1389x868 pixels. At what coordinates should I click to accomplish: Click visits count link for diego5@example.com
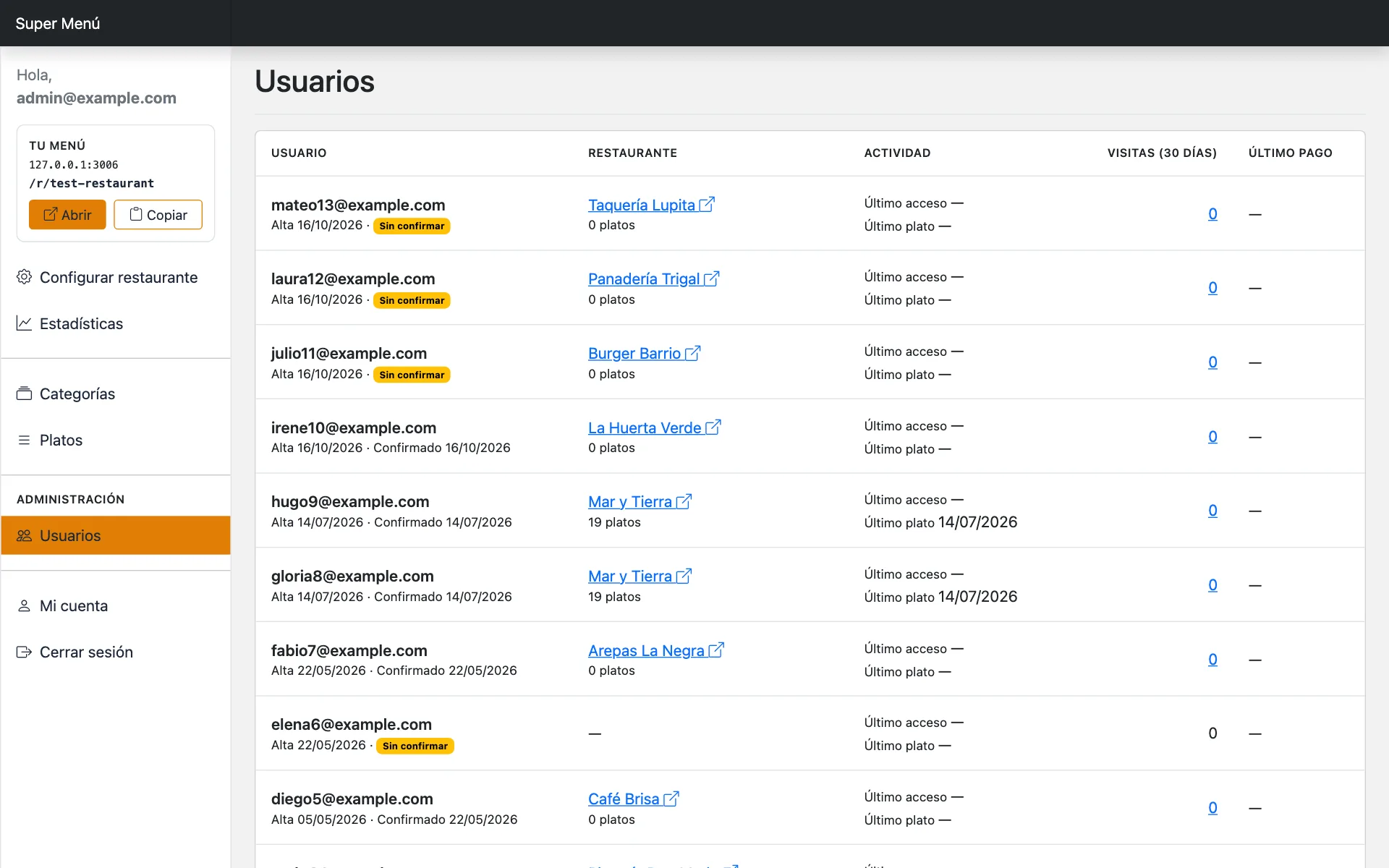[x=1212, y=807]
